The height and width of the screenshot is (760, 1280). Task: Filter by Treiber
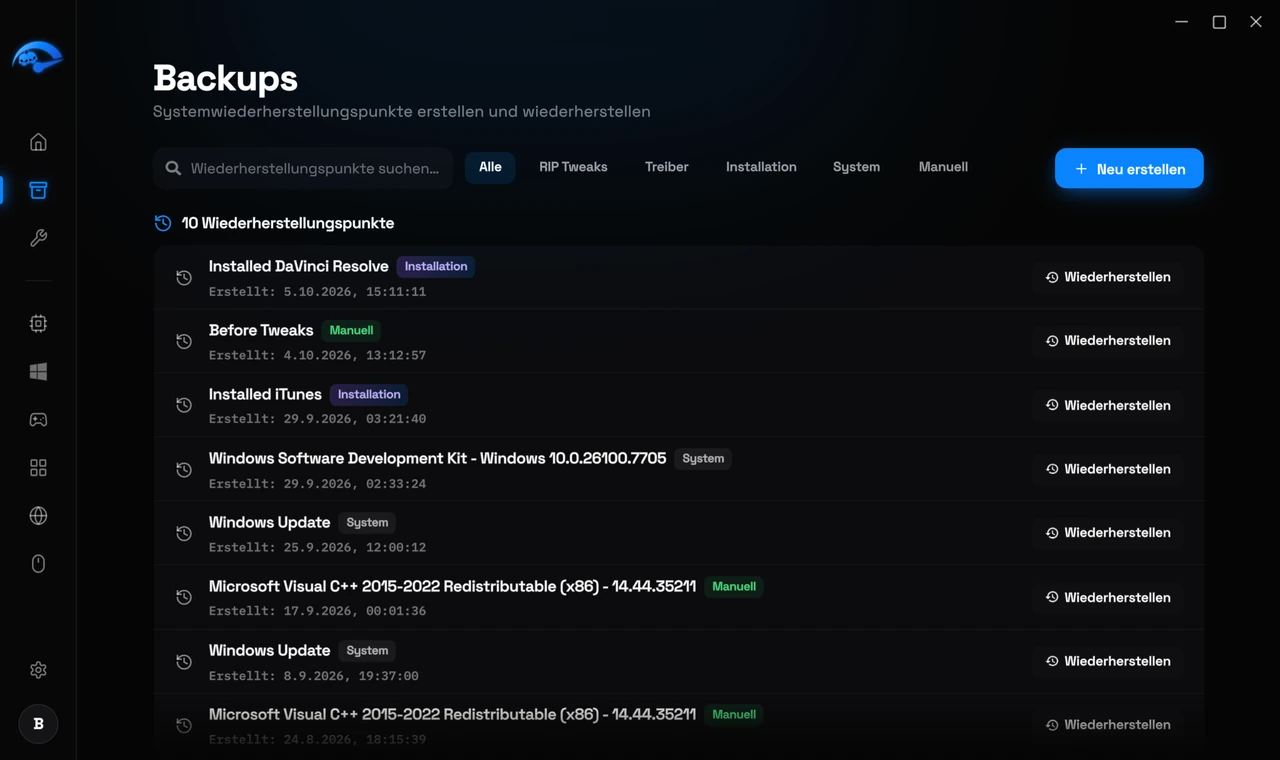[x=667, y=167]
